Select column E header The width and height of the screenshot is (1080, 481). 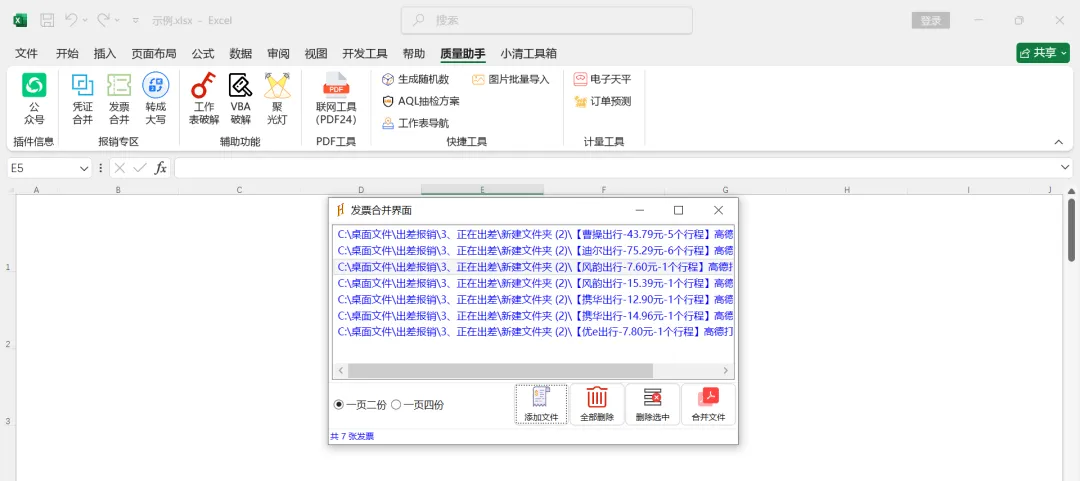pyautogui.click(x=482, y=190)
